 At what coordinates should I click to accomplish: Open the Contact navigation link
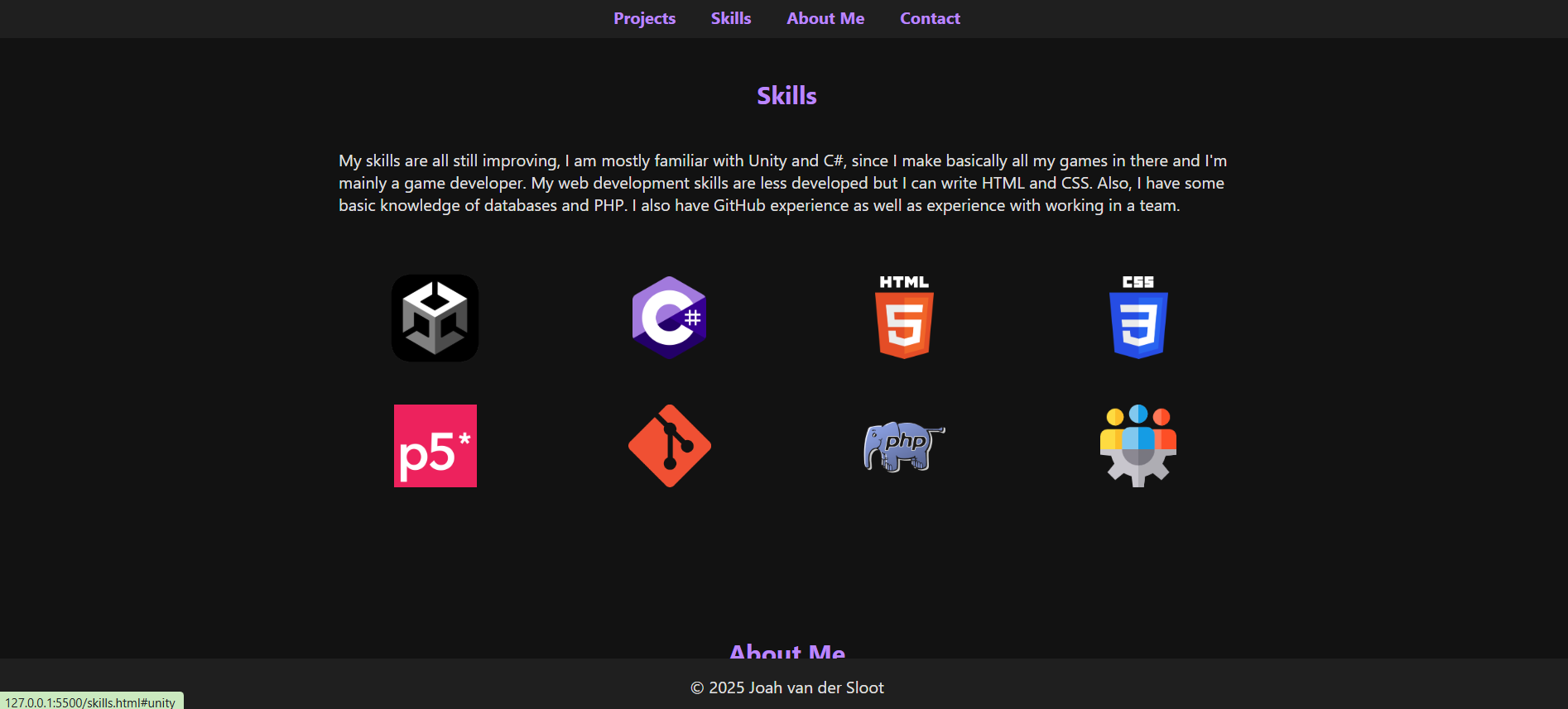[930, 18]
